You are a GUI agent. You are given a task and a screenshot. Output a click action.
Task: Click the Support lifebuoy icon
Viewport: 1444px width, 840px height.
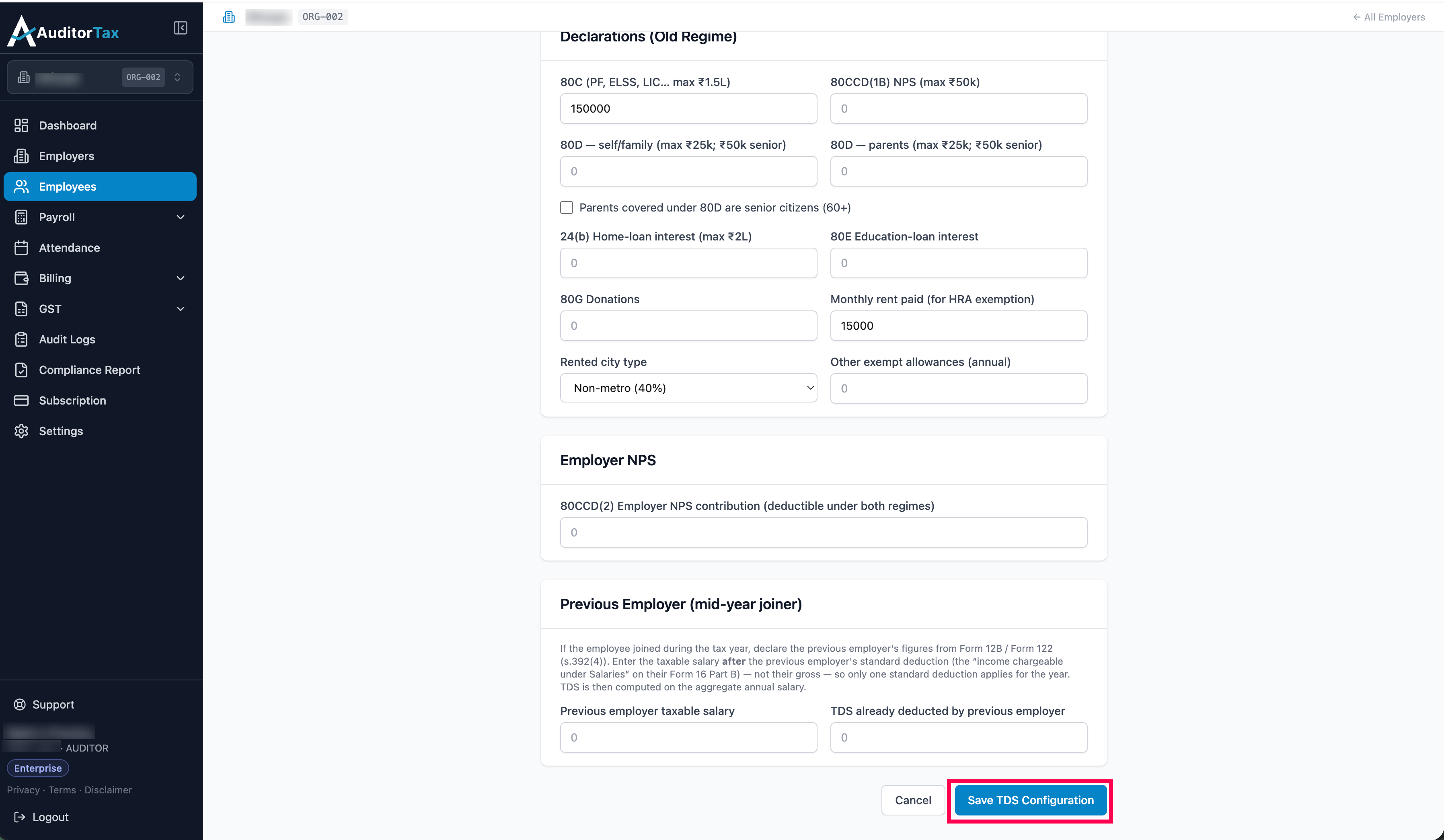(x=19, y=704)
